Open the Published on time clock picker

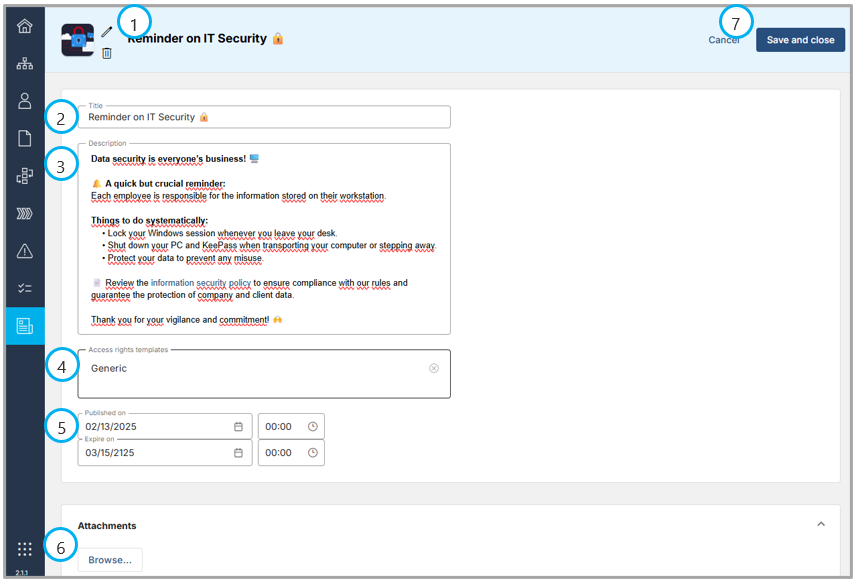point(312,427)
